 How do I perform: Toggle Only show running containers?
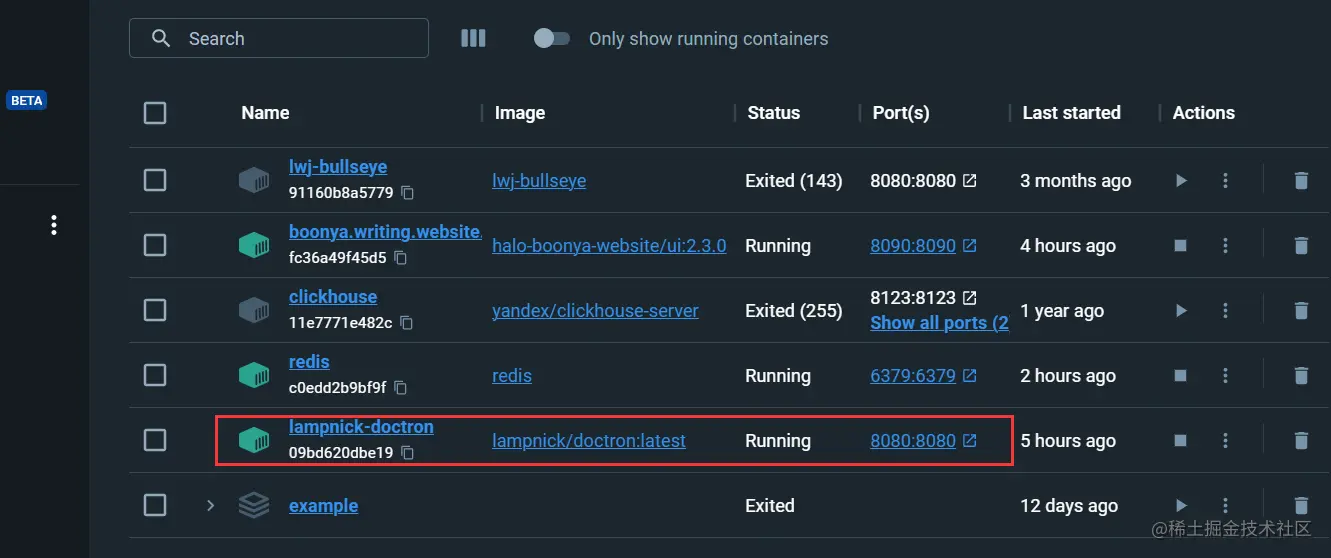coord(552,38)
